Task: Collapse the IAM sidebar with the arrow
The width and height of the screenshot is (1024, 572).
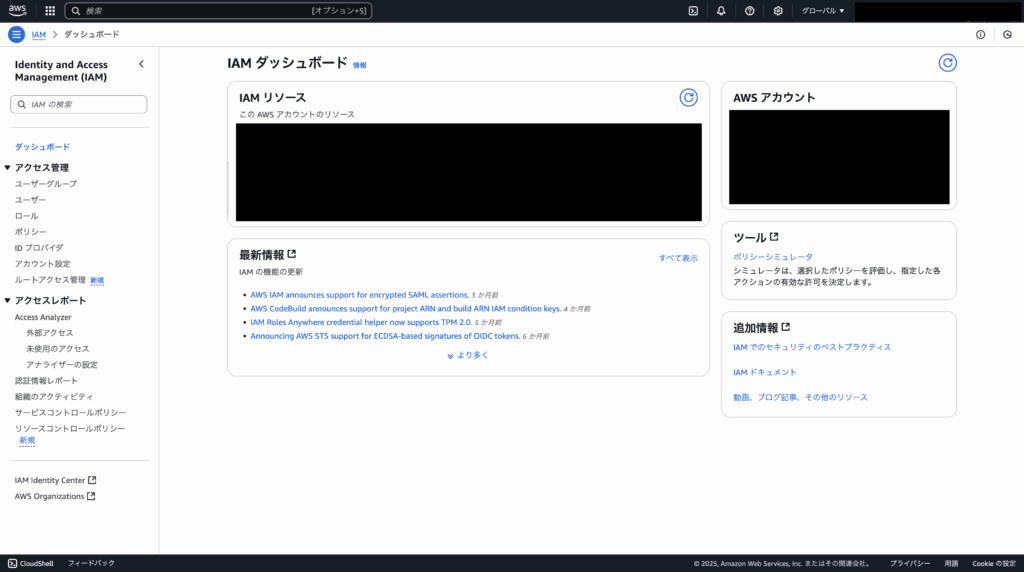Action: 141,64
